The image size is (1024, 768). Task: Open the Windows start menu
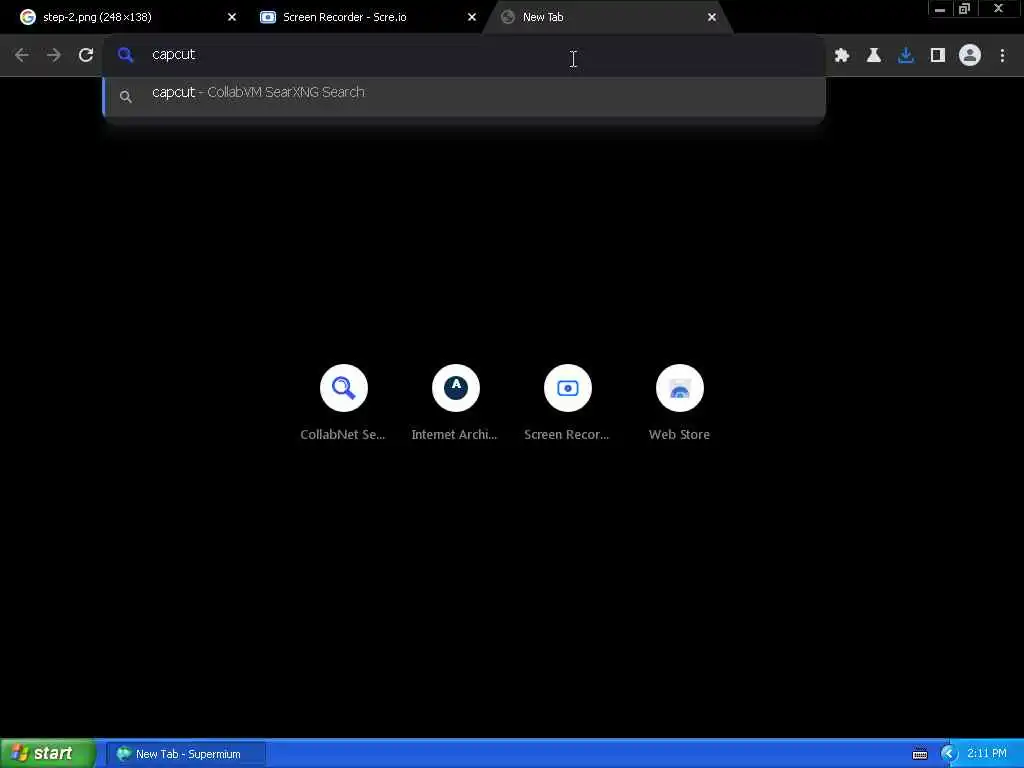48,754
